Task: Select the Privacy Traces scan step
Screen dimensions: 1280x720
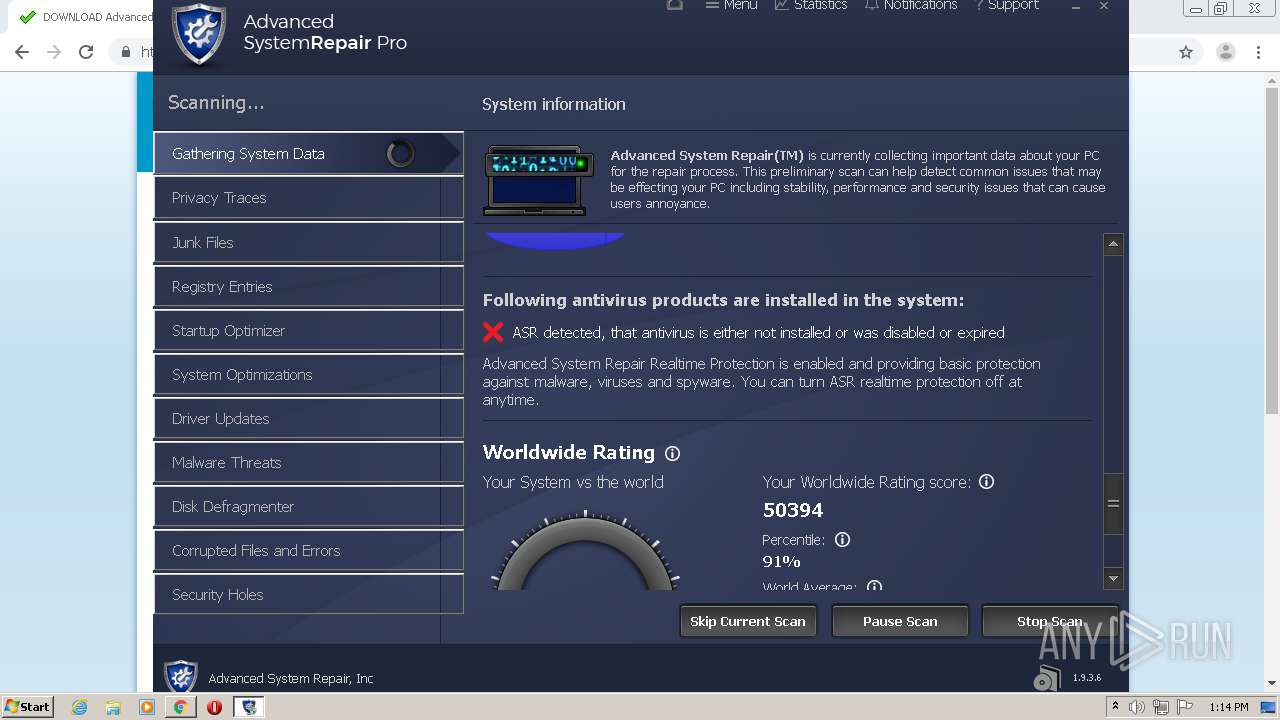Action: click(x=308, y=197)
